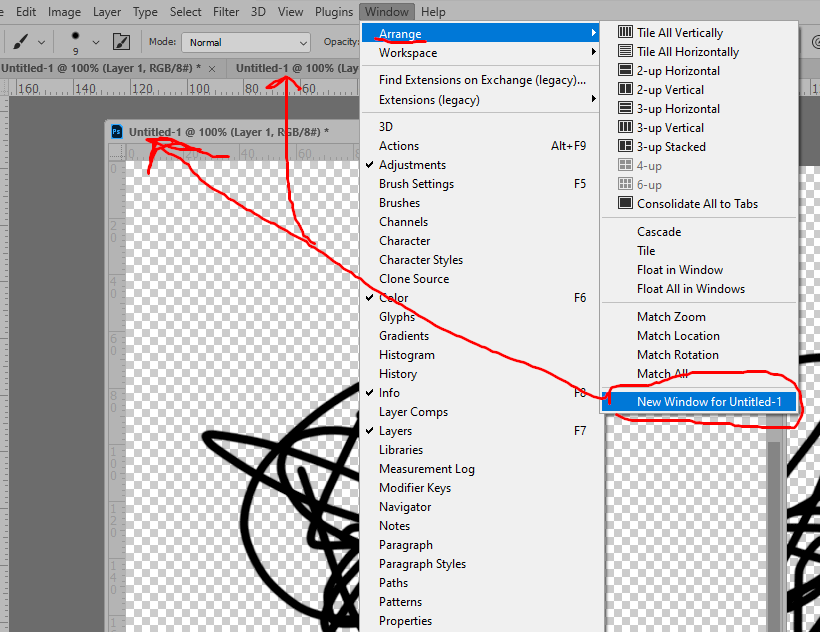Expand the Arrange submenu
This screenshot has width=820, height=632.
(x=480, y=33)
